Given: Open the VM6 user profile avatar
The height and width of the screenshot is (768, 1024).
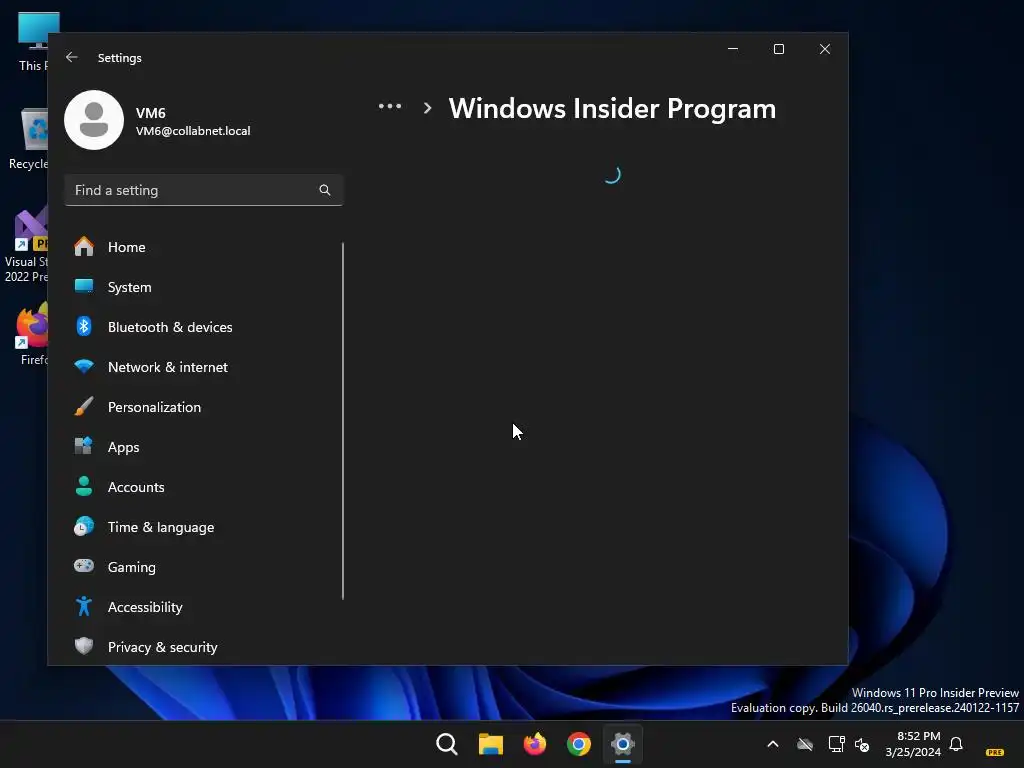Looking at the screenshot, I should point(94,120).
